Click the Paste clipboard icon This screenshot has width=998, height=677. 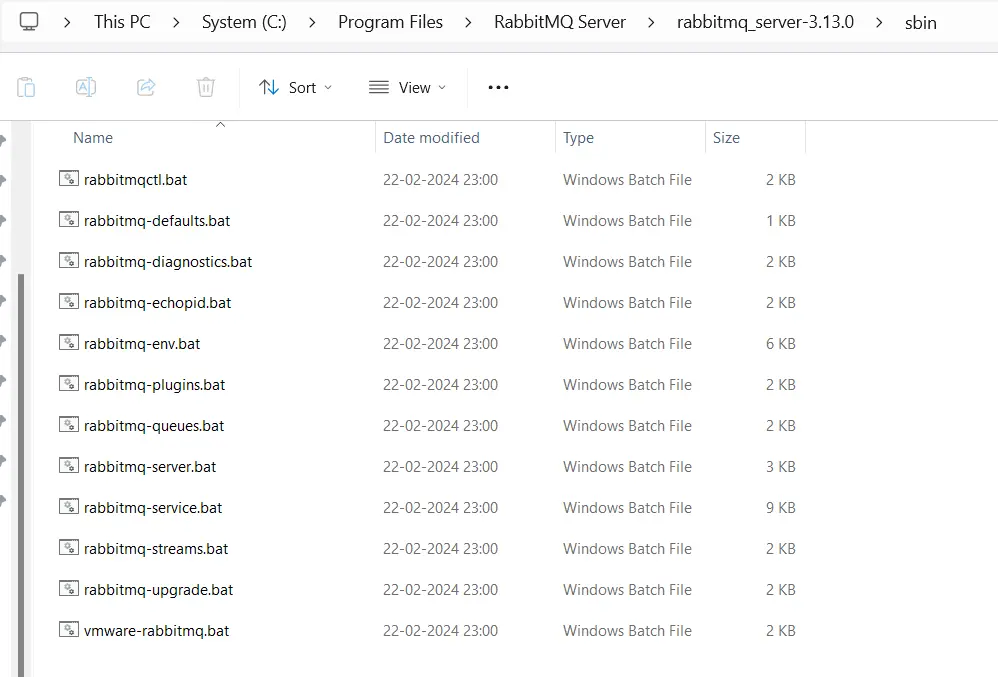[26, 87]
